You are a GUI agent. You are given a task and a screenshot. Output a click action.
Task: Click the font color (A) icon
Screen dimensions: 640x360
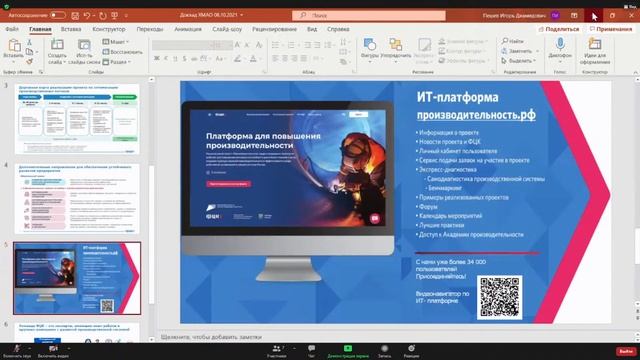point(253,59)
